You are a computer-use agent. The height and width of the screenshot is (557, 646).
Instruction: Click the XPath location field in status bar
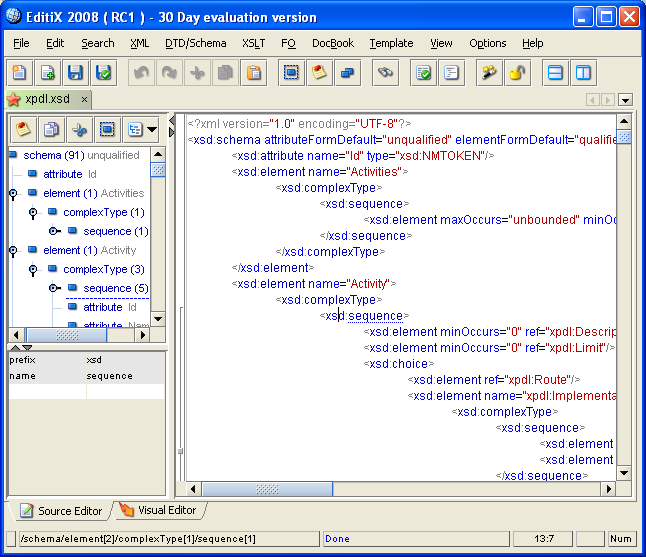pos(169,539)
